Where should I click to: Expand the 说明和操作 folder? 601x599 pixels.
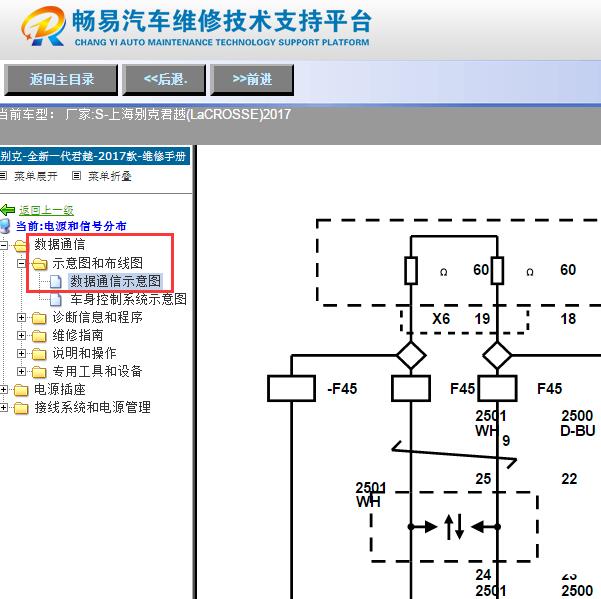21,353
